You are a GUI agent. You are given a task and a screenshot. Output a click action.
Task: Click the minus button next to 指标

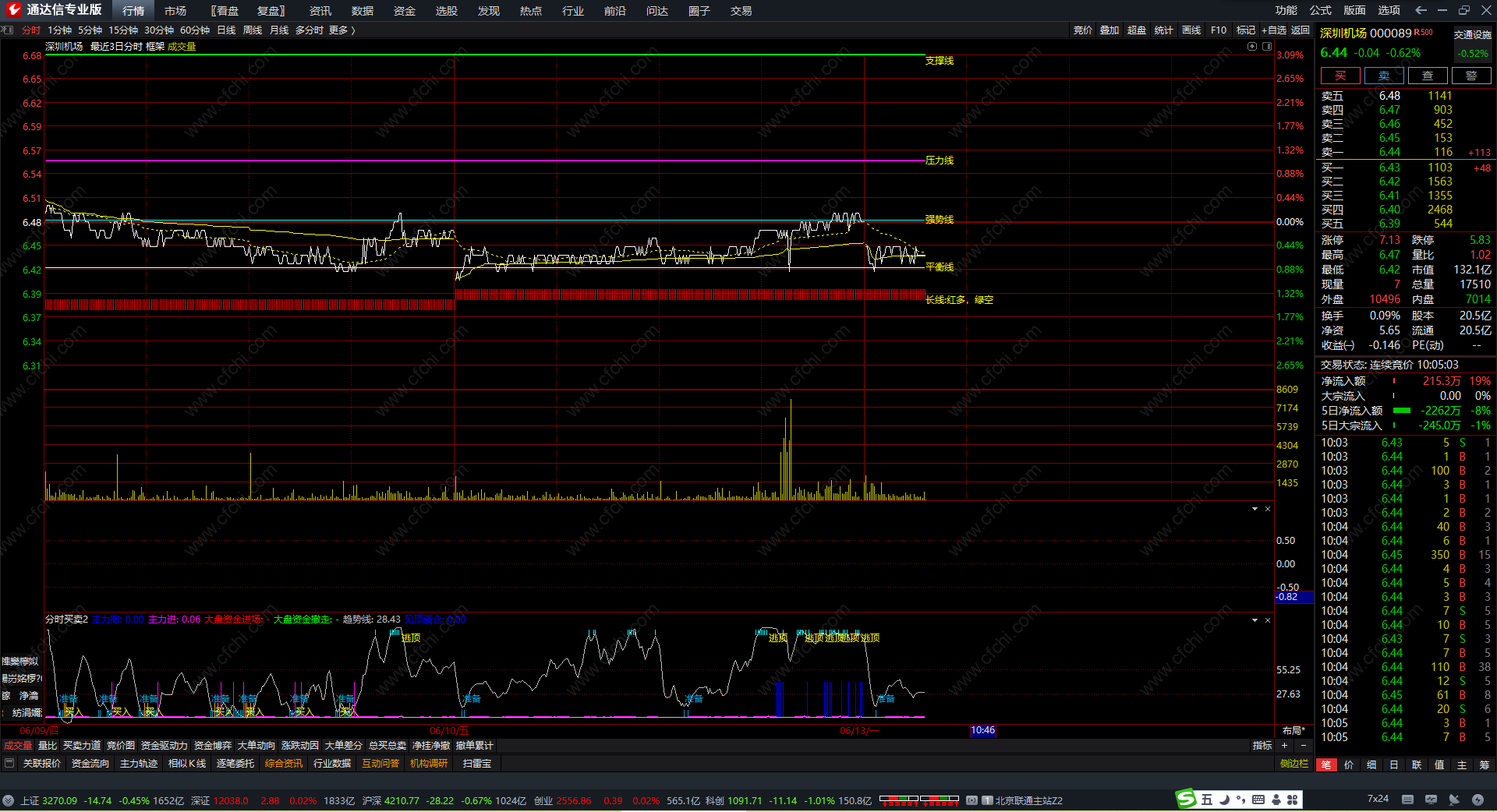[x=1303, y=746]
